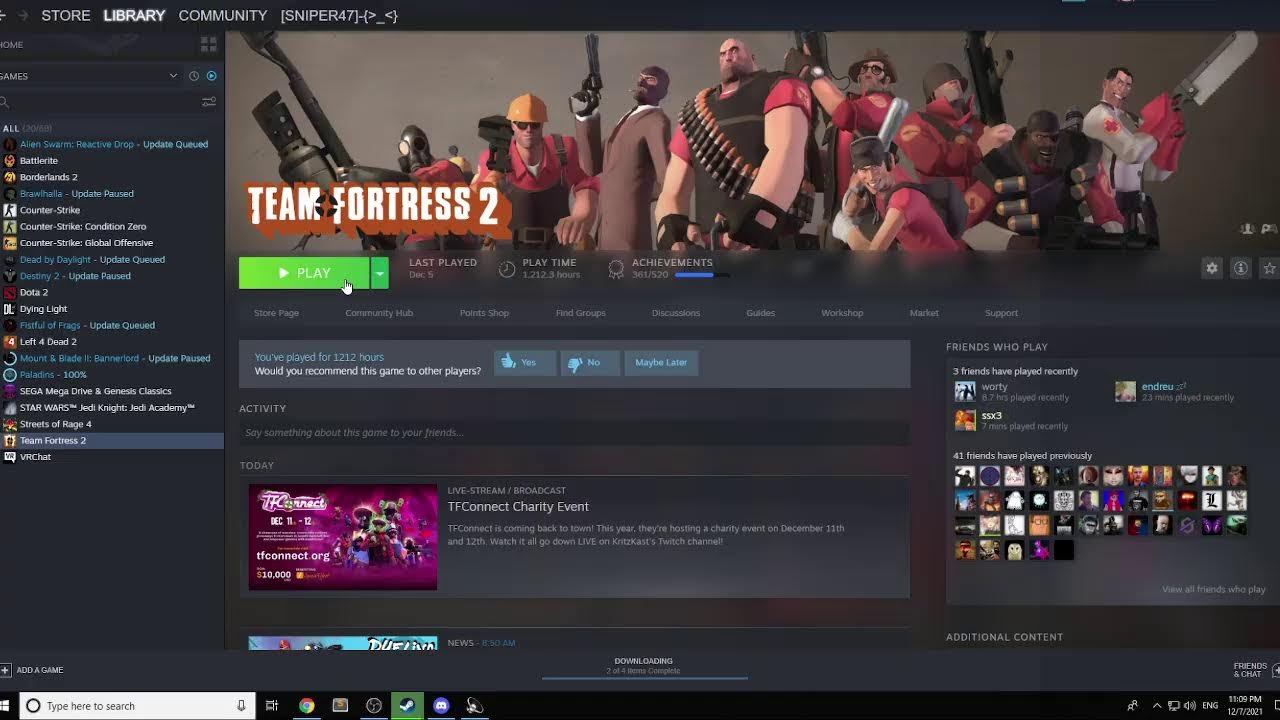The image size is (1280, 720).
Task: Open the Play button dropdown arrow
Action: coord(379,273)
